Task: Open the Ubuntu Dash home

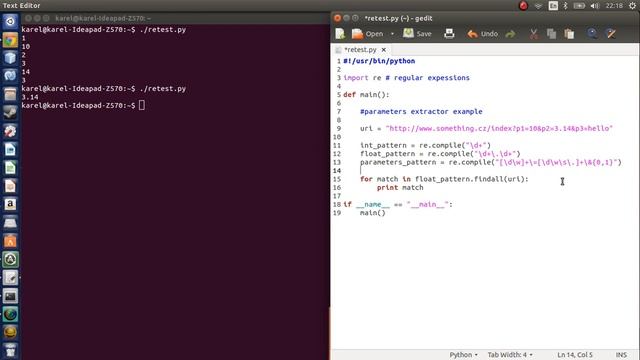Action: [10, 21]
